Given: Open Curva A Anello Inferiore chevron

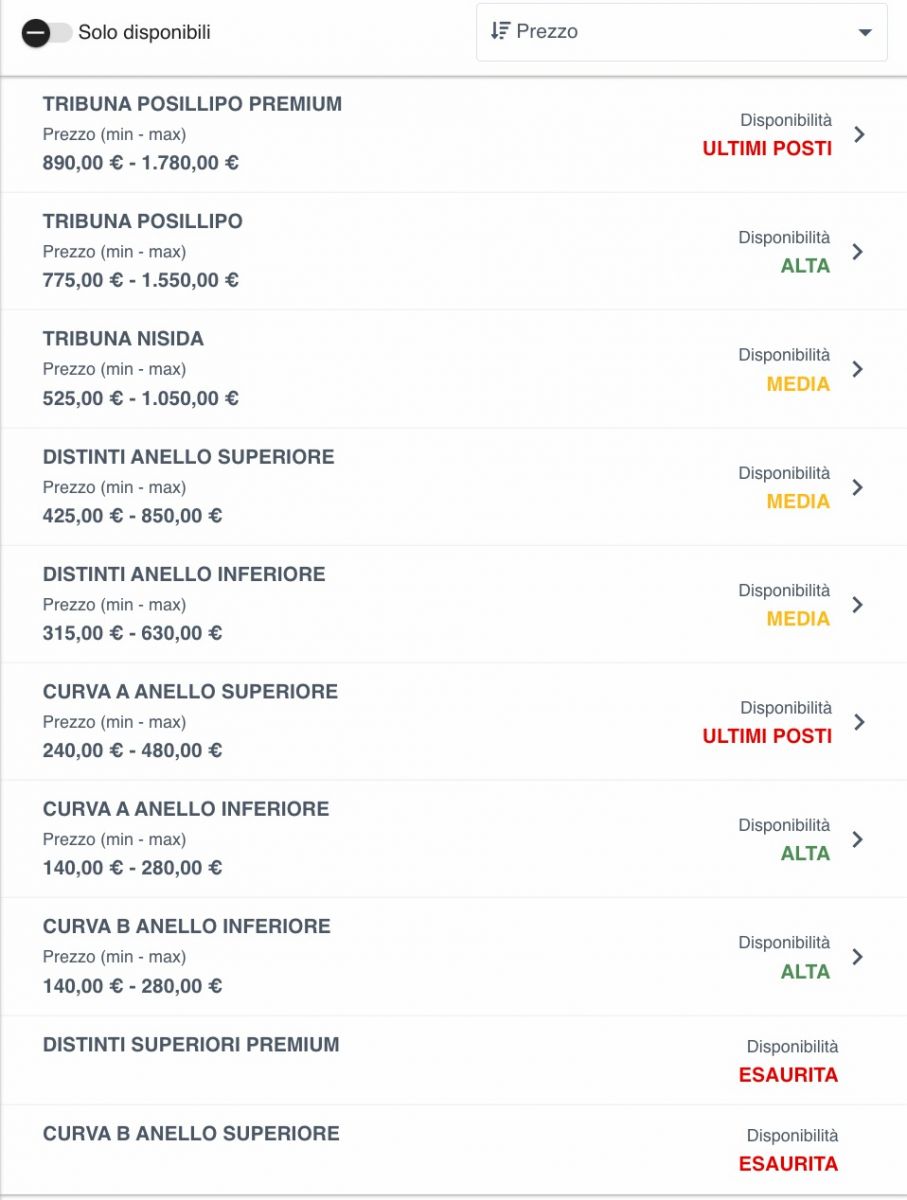Looking at the screenshot, I should point(857,839).
